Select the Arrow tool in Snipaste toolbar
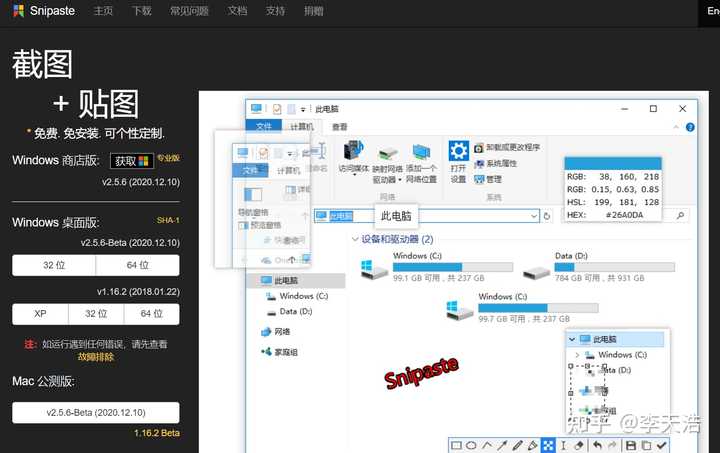Image resolution: width=720 pixels, height=453 pixels. (x=502, y=445)
